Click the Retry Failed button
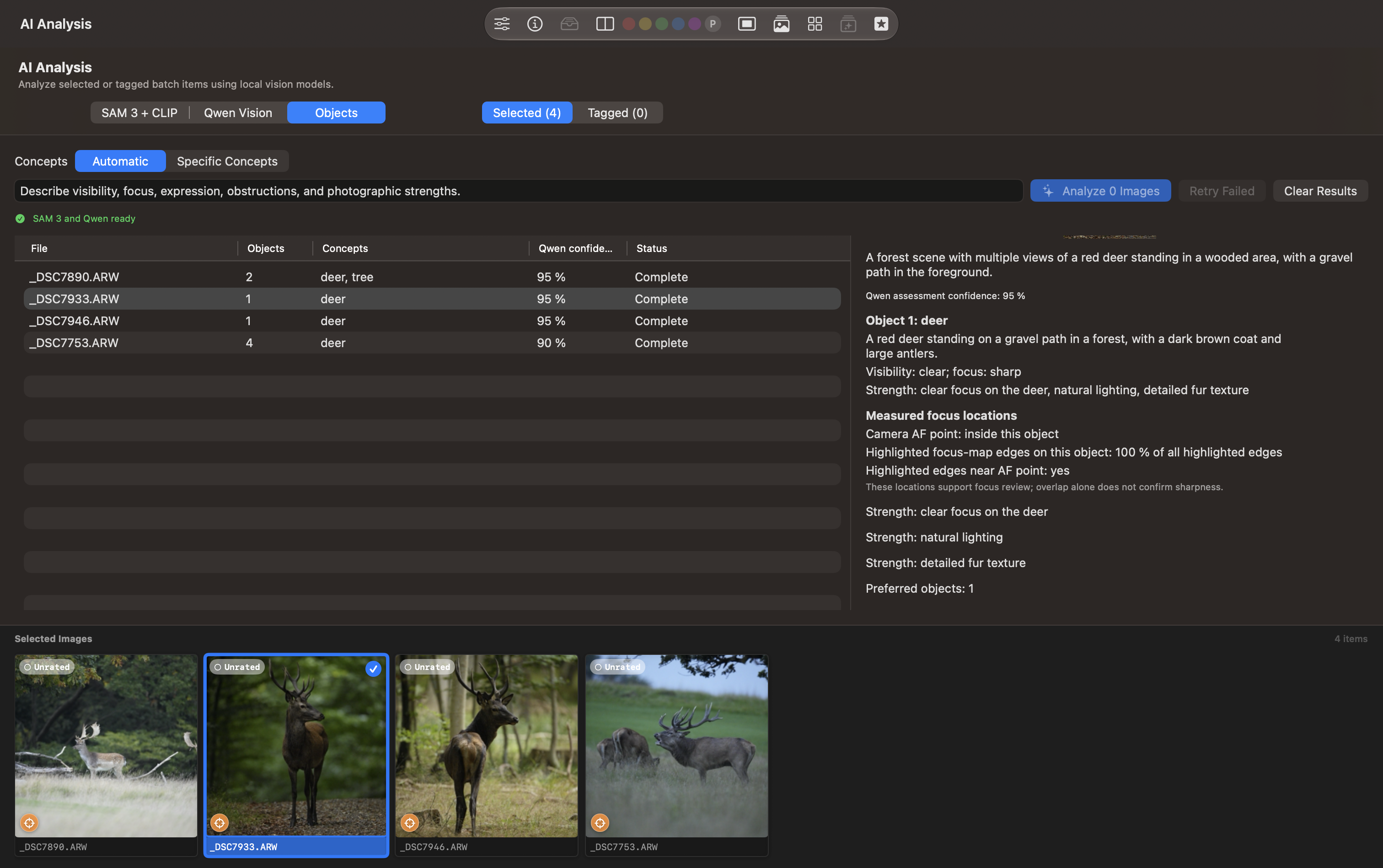The width and height of the screenshot is (1383, 868). coord(1222,191)
